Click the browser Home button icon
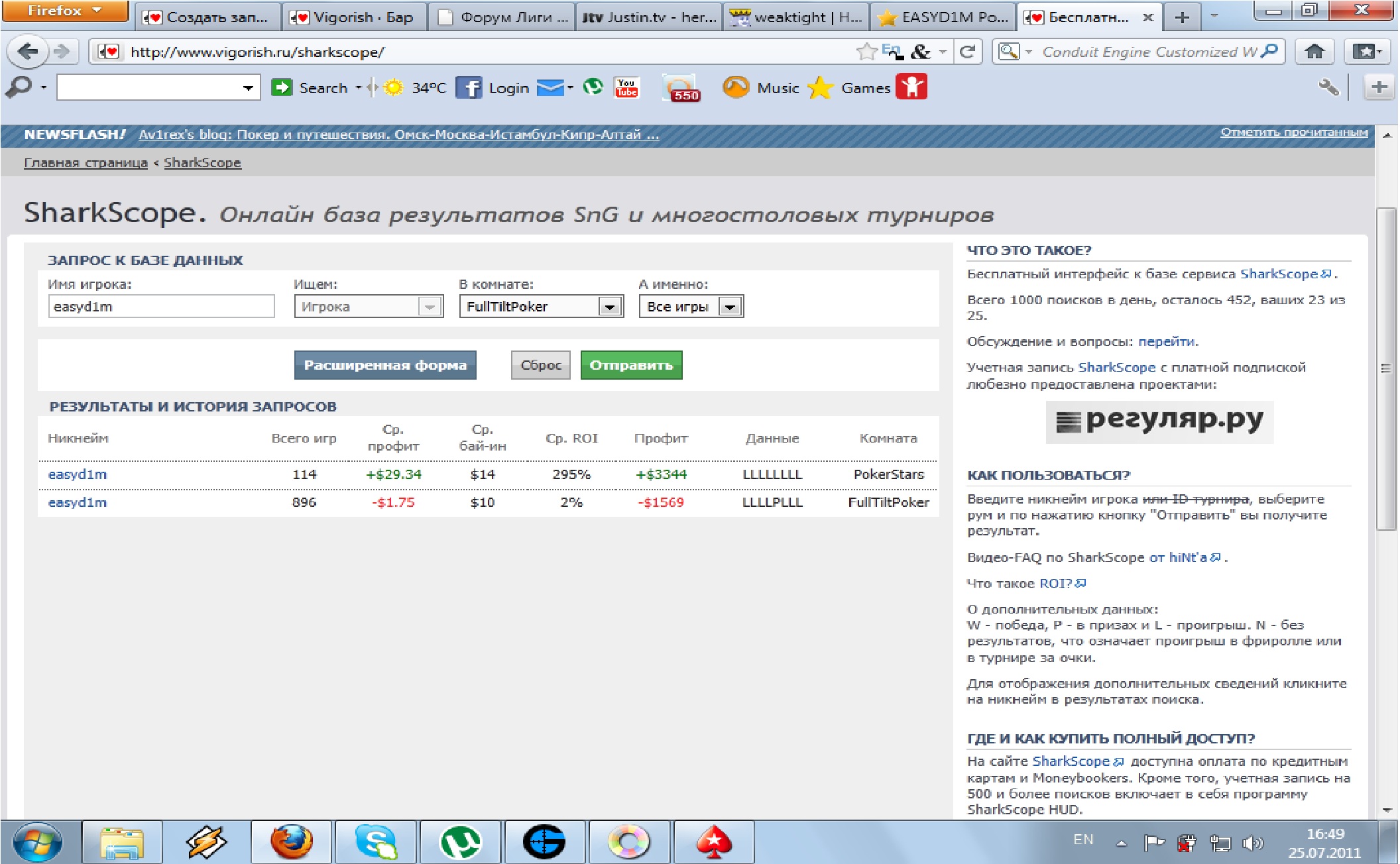The width and height of the screenshot is (1400, 864). tap(1314, 52)
